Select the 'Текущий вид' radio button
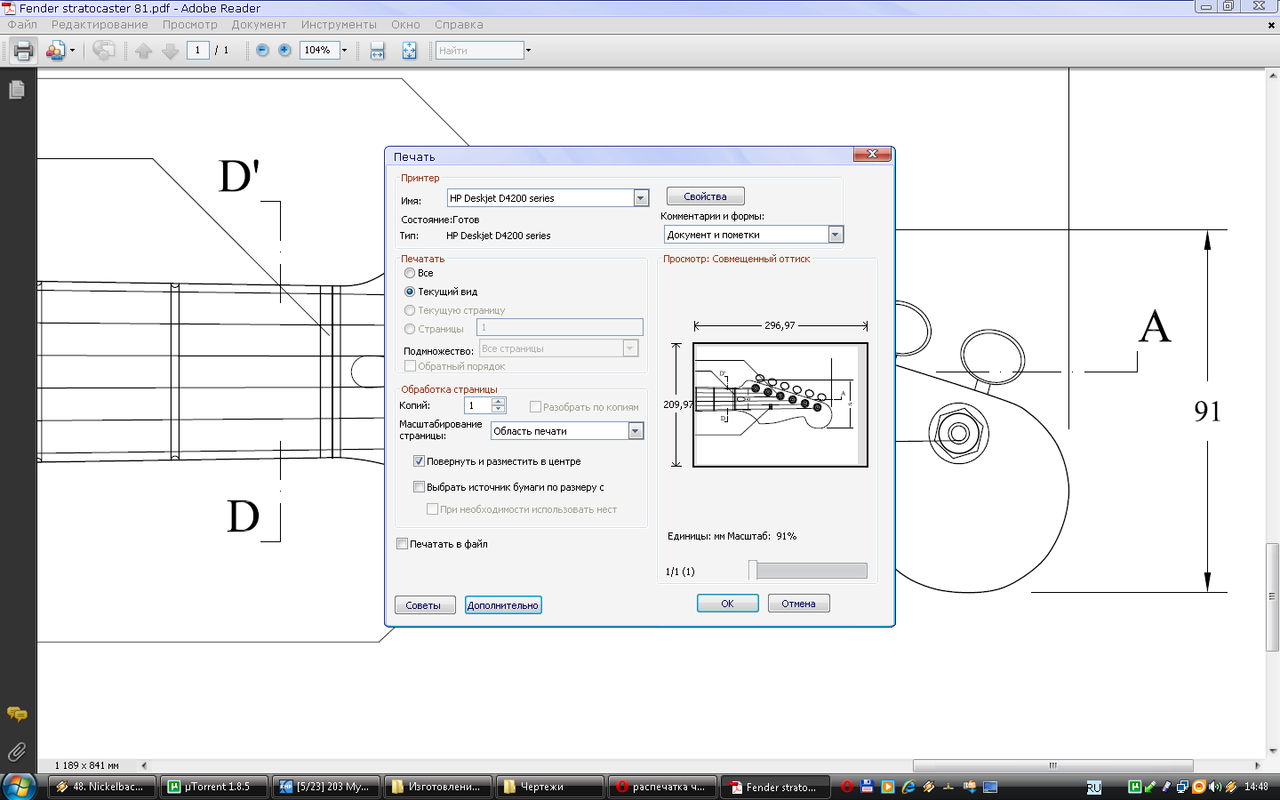The width and height of the screenshot is (1280, 800). click(410, 292)
